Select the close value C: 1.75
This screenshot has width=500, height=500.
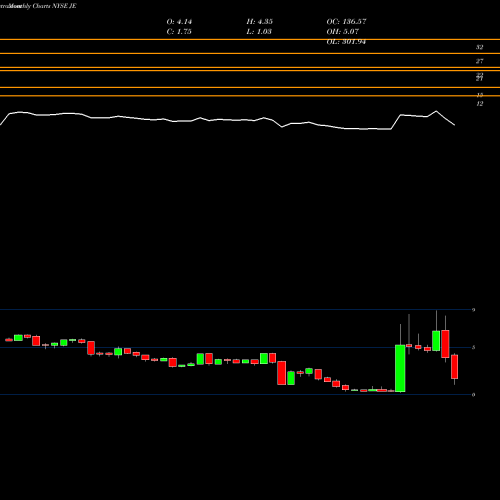point(179,32)
